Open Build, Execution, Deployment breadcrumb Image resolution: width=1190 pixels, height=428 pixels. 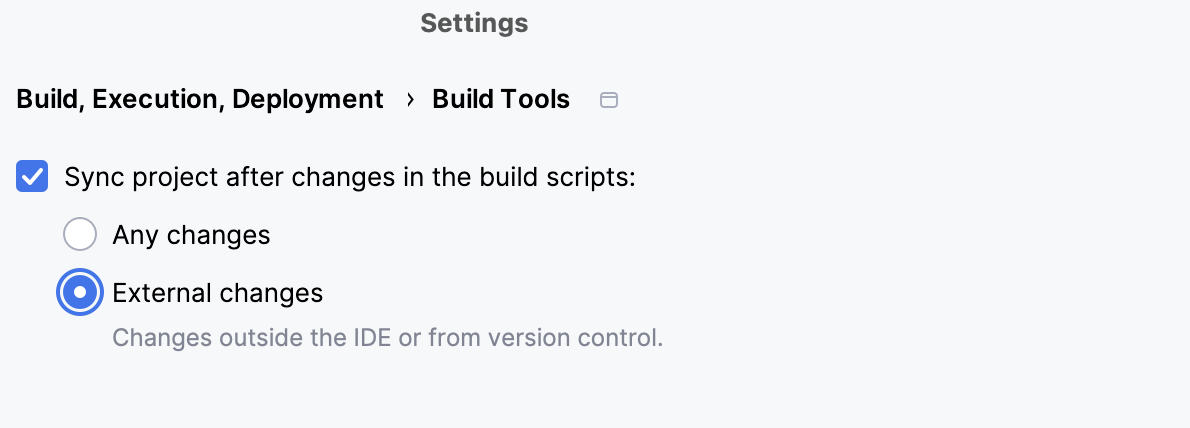pos(200,100)
